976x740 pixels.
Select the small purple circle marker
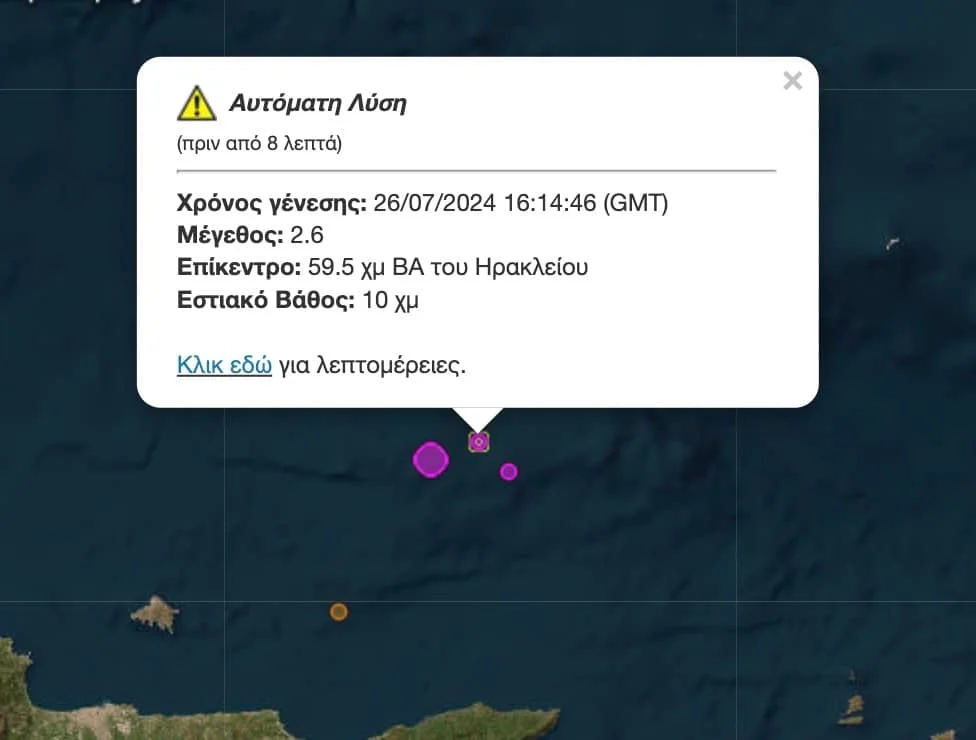[x=509, y=472]
